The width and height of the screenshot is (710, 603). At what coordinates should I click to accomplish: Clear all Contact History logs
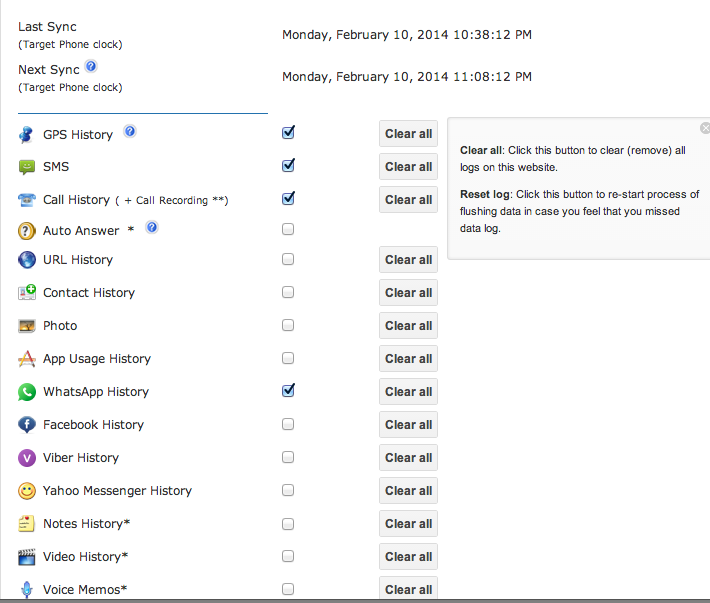point(408,292)
